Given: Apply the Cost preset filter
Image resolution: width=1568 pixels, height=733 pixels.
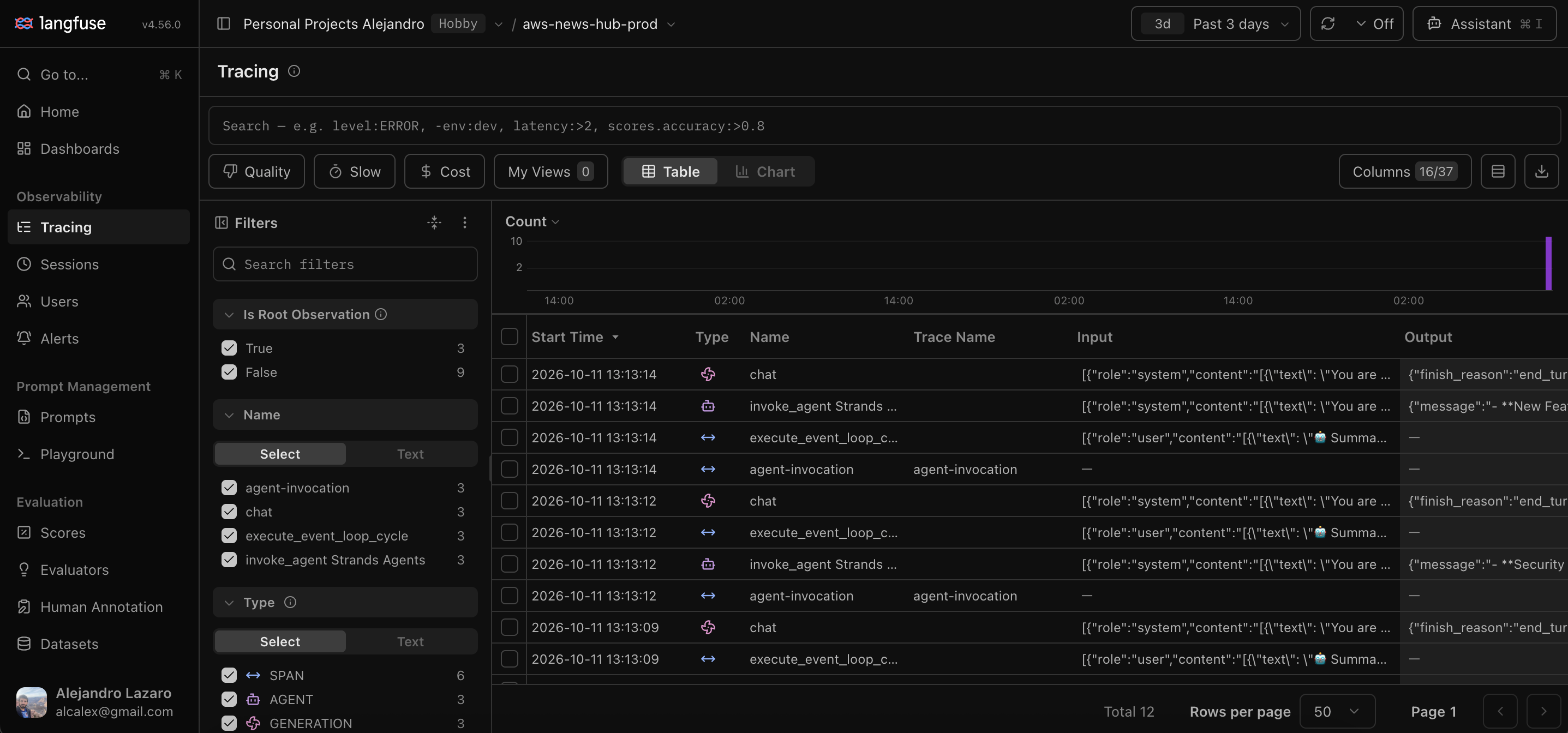Looking at the screenshot, I should point(444,171).
